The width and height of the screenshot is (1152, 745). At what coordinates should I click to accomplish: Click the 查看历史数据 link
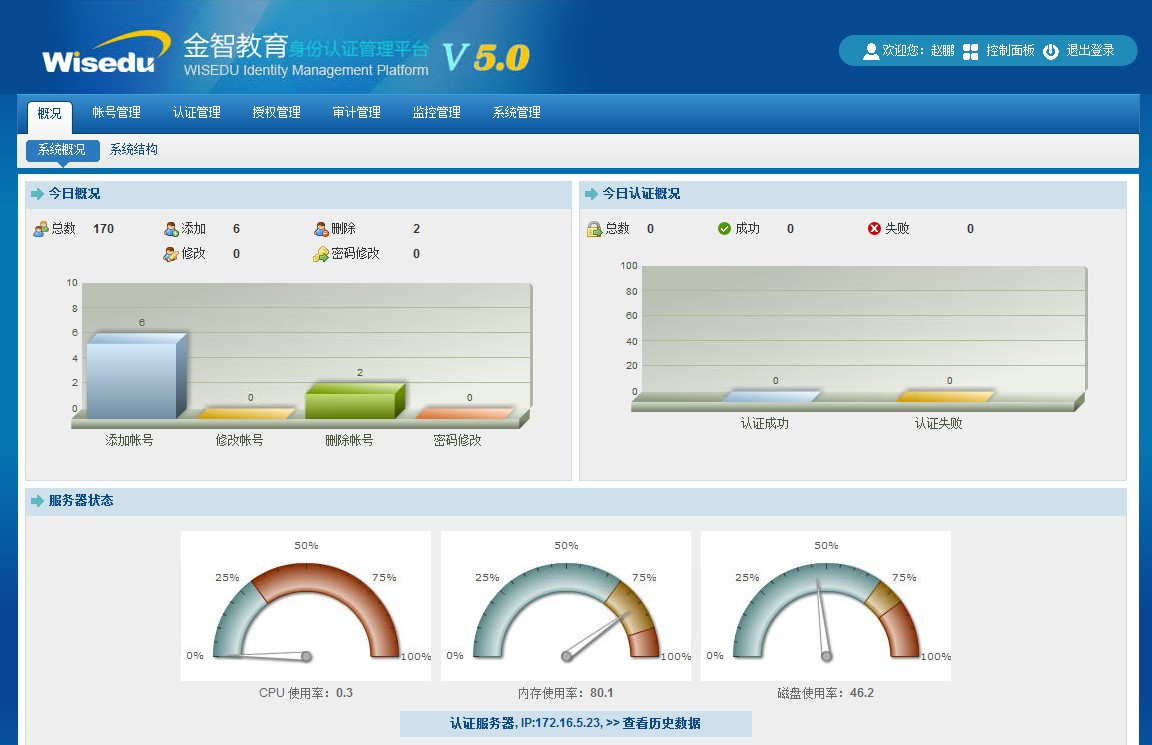point(660,723)
